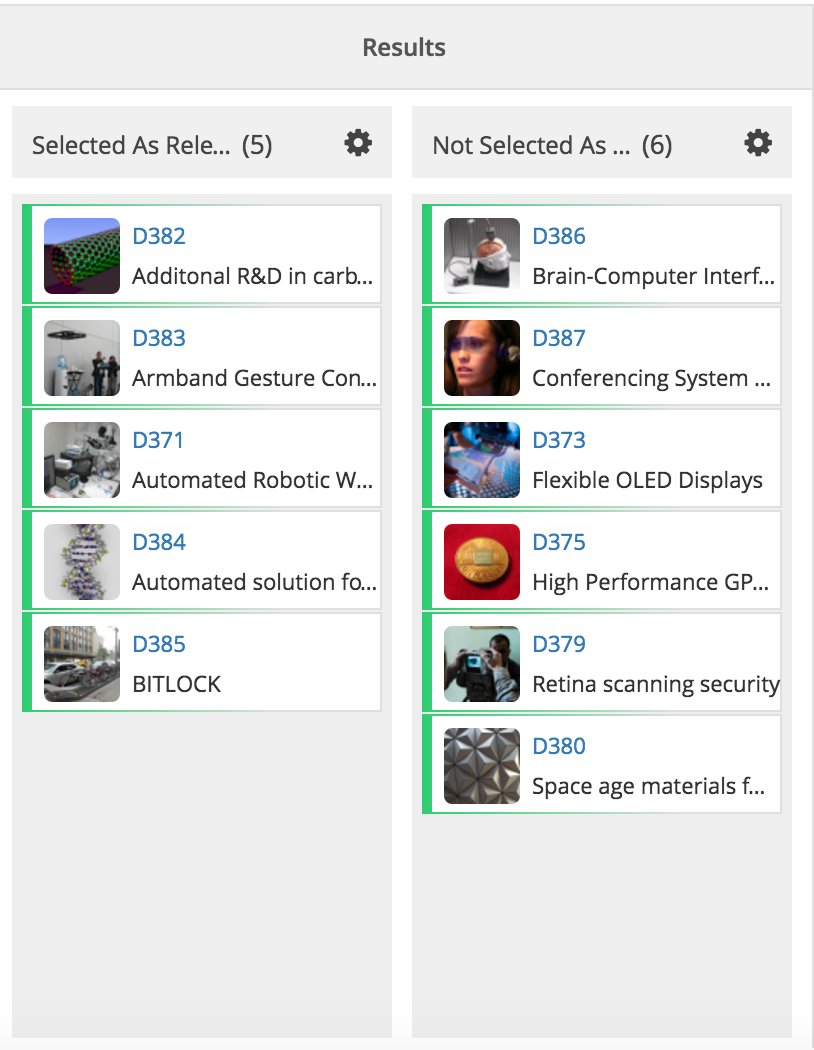814x1050 pixels.
Task: Click the carbon nanotube thumbnail for D382
Action: coord(82,256)
